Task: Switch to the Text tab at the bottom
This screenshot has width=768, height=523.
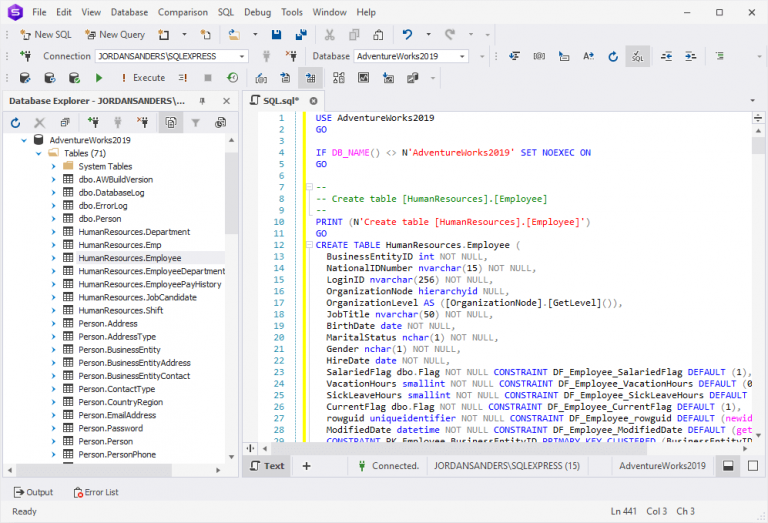Action: (x=266, y=466)
